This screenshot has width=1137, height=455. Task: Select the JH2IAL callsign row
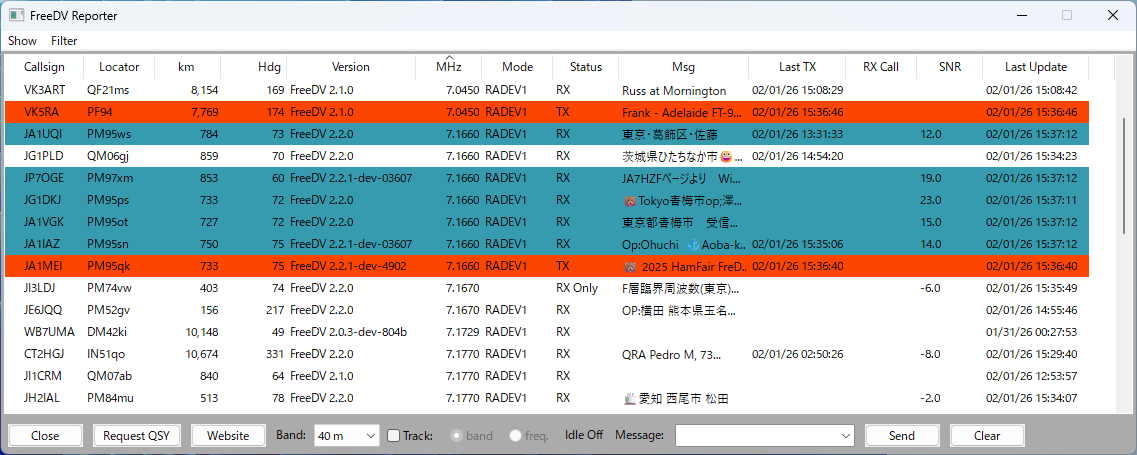[x=547, y=398]
